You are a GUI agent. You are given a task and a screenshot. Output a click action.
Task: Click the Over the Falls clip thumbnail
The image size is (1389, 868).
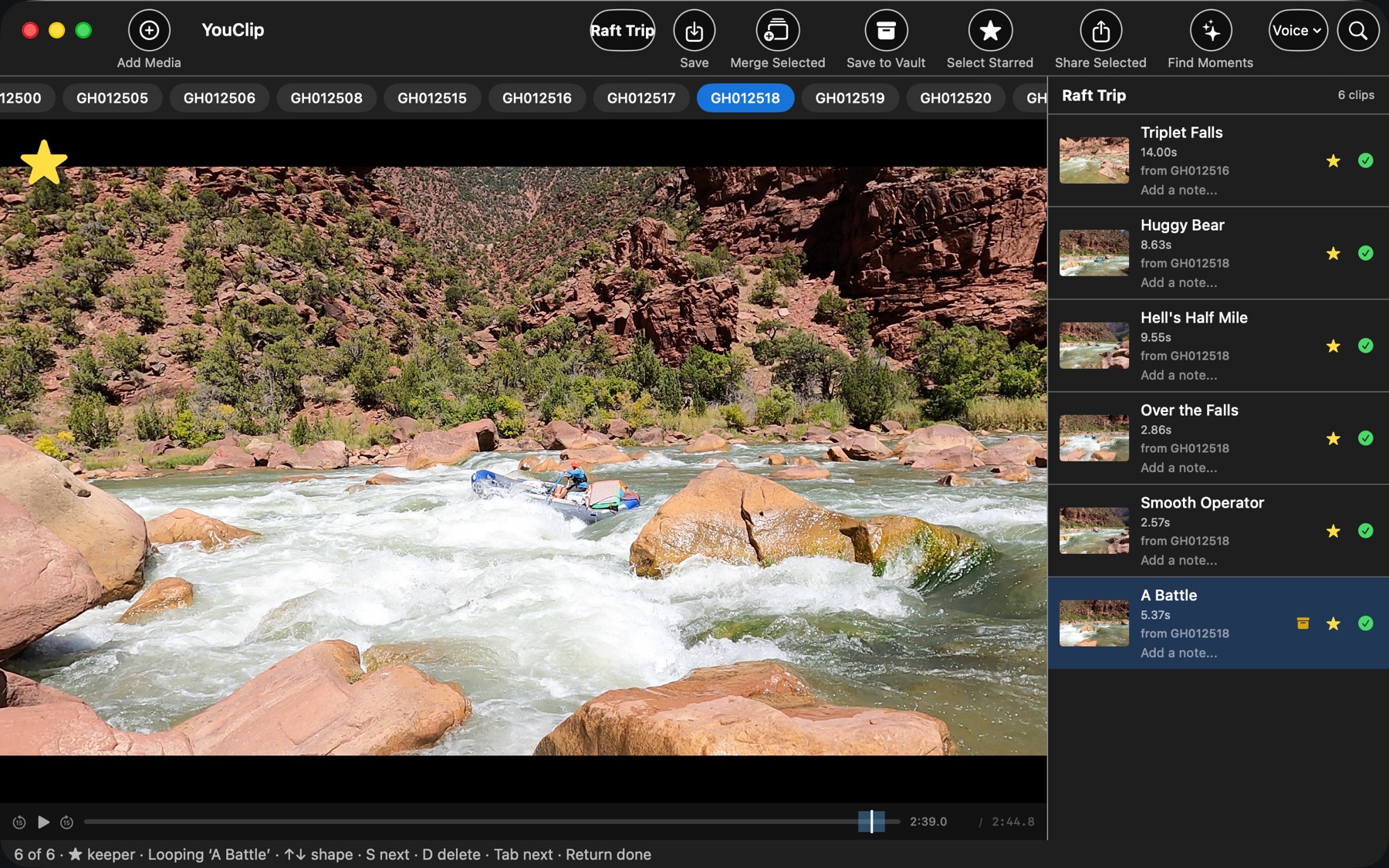tap(1093, 438)
